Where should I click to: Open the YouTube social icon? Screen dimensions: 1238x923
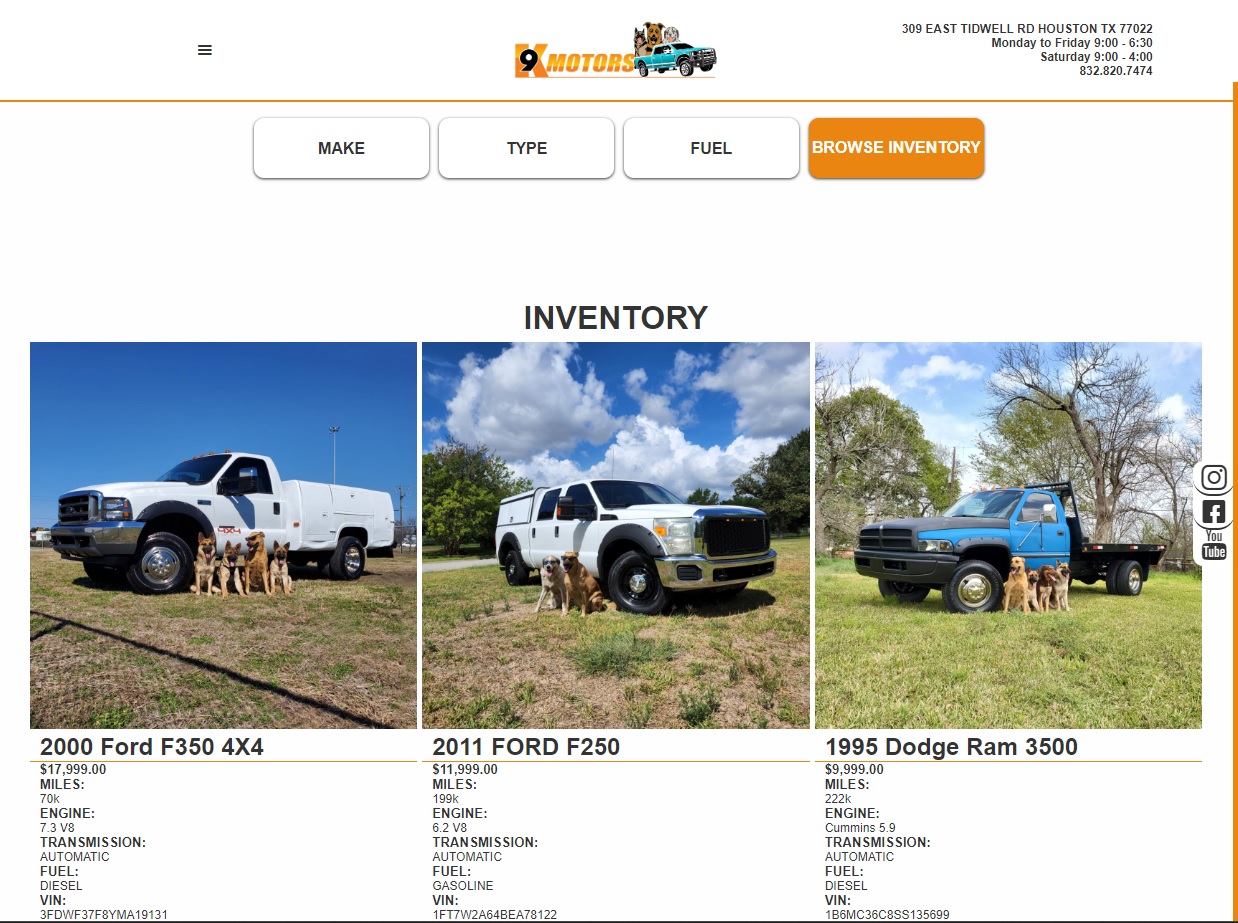(x=1214, y=545)
